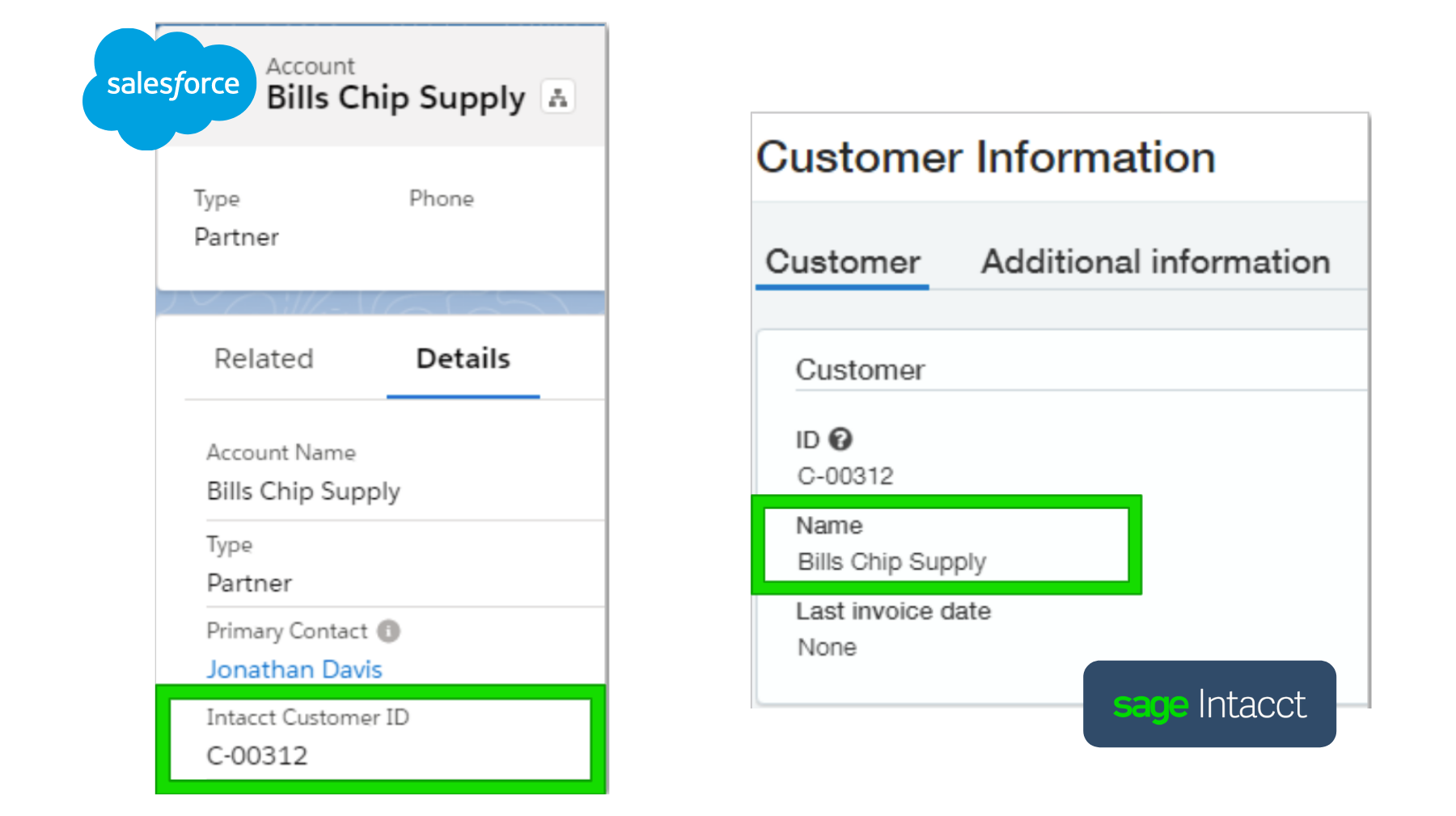The height and width of the screenshot is (816, 1456).
Task: Click the Salesforce cloud logo
Action: [x=169, y=87]
